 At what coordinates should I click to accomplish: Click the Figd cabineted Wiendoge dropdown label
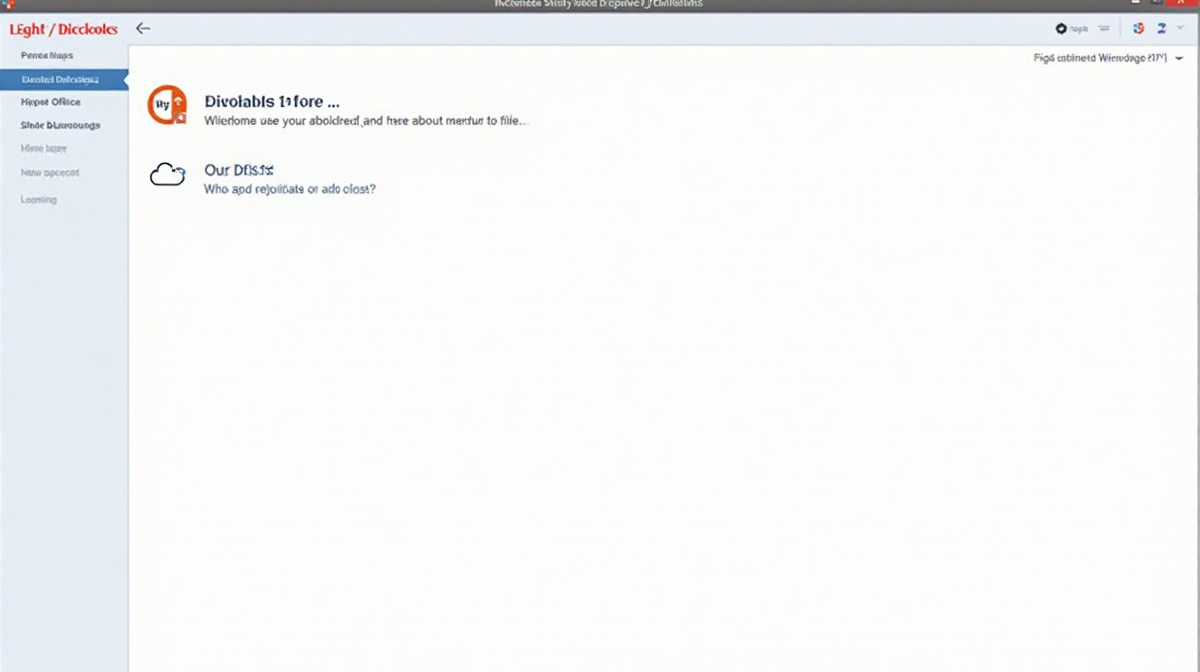[1099, 59]
